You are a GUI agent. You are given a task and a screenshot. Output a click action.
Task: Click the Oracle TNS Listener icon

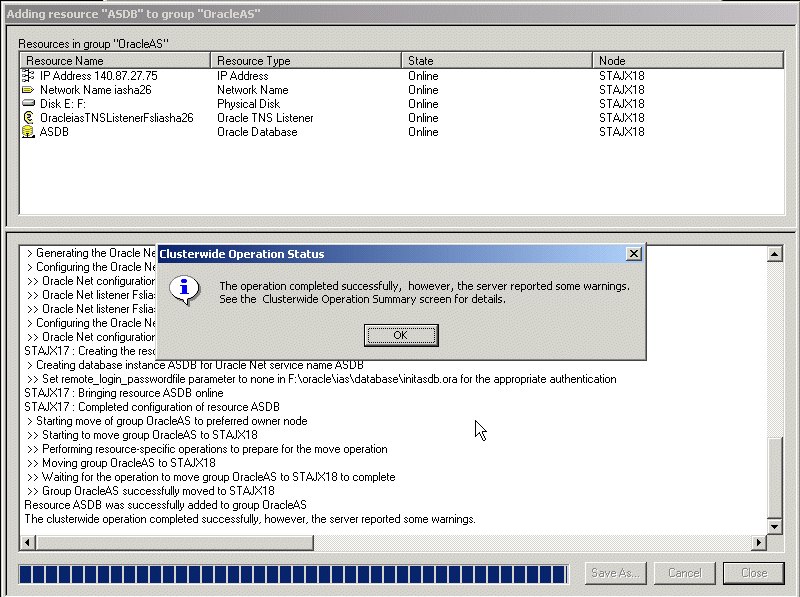[27, 117]
